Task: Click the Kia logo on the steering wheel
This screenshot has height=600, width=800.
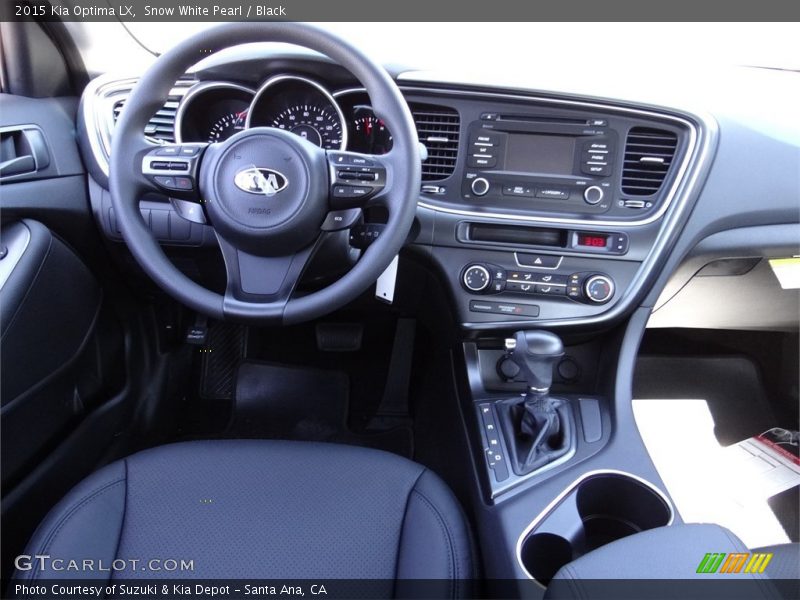Action: tap(261, 181)
